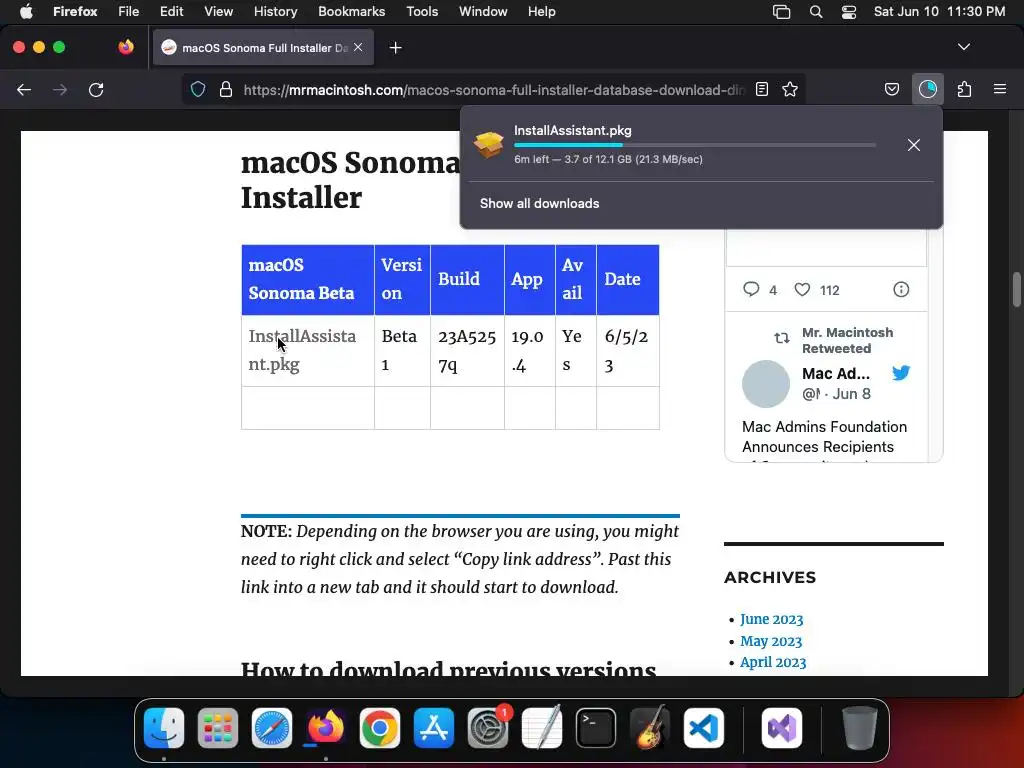Open the Help menu
This screenshot has width=1024, height=768.
[x=541, y=12]
